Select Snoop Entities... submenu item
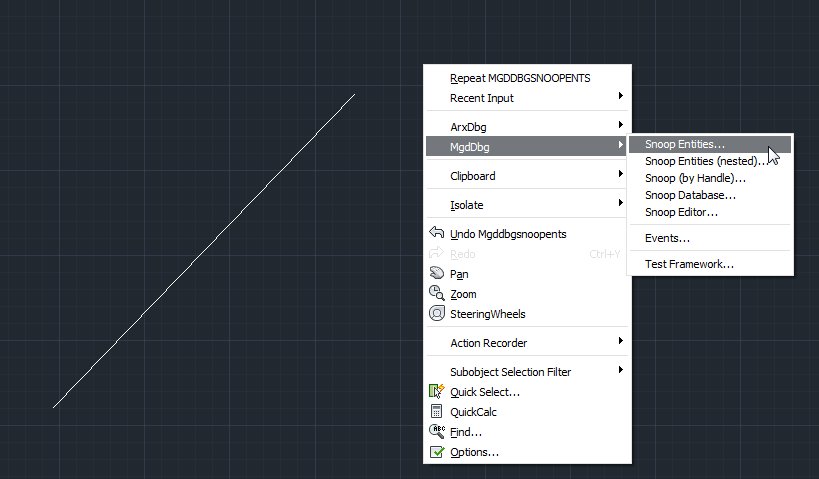This screenshot has height=479, width=819. tap(710, 144)
